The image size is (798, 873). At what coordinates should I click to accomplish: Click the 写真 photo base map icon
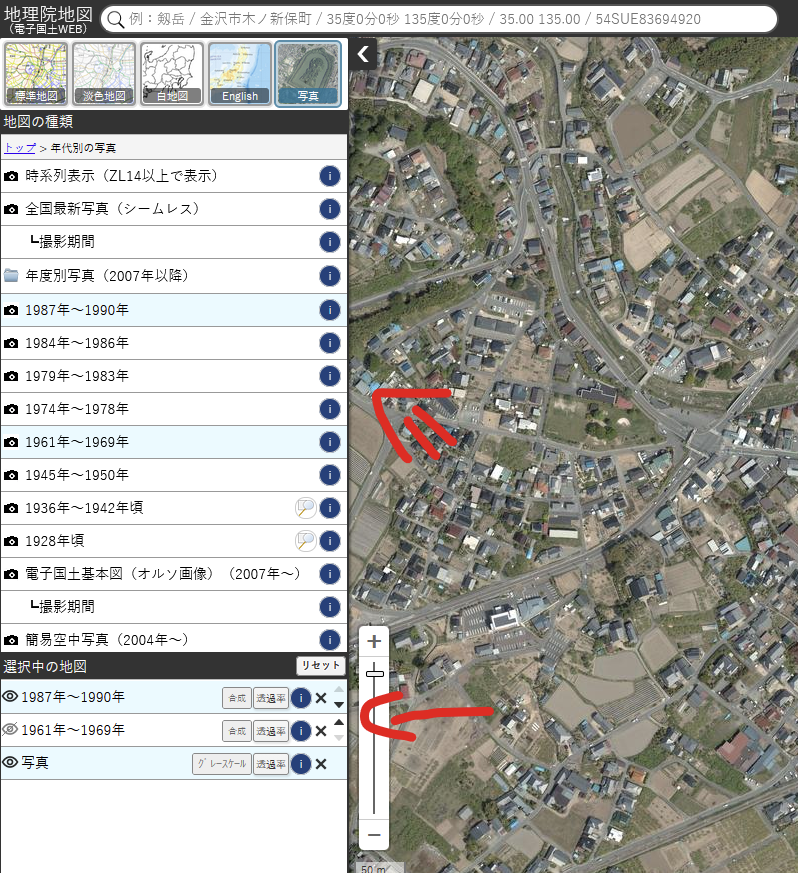pos(308,74)
